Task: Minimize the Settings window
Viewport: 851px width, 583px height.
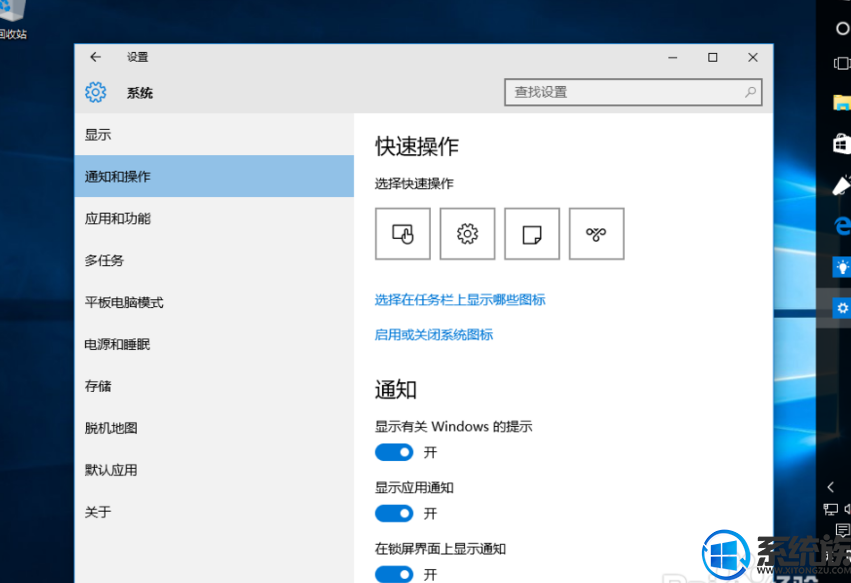Action: coord(672,57)
